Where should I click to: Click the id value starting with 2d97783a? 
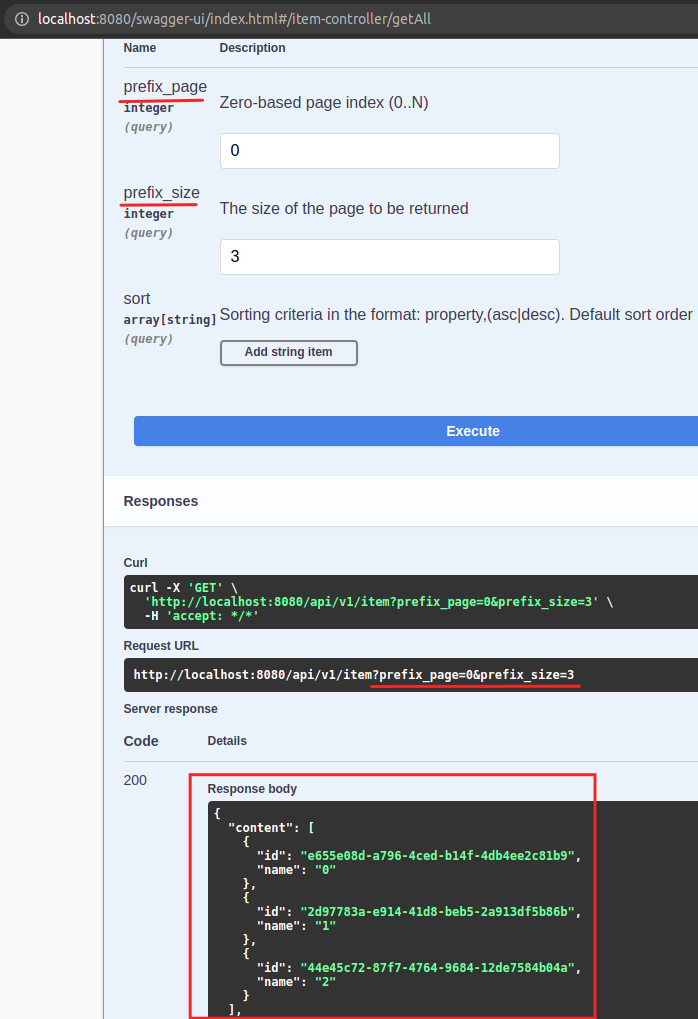[x=440, y=911]
